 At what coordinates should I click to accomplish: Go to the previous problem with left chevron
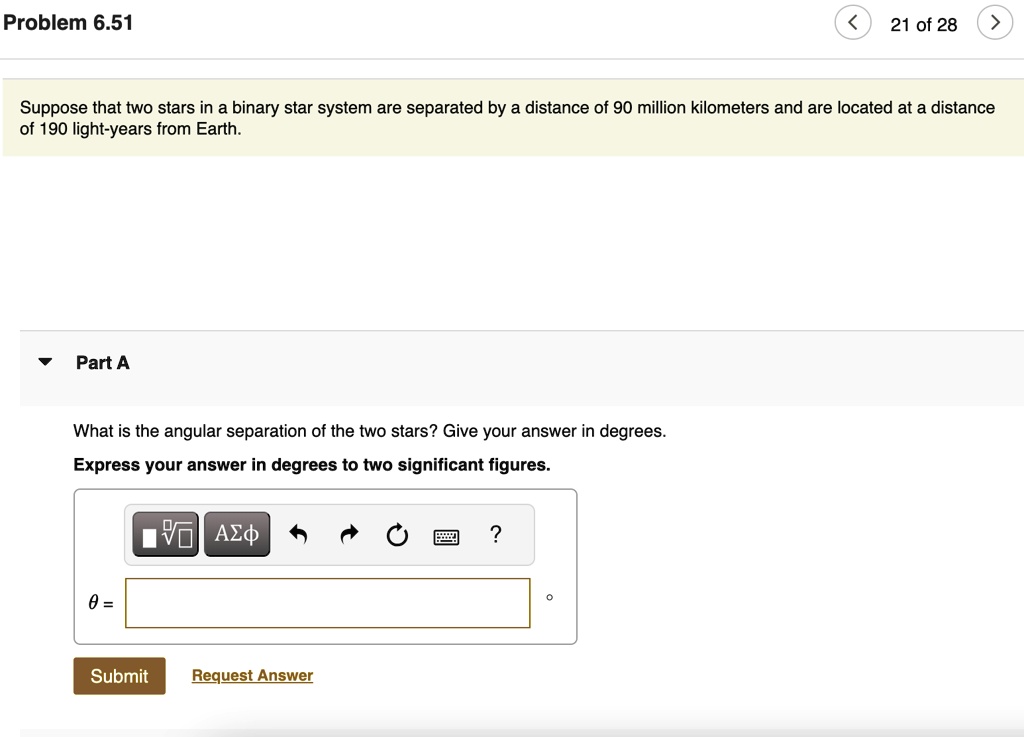click(852, 22)
